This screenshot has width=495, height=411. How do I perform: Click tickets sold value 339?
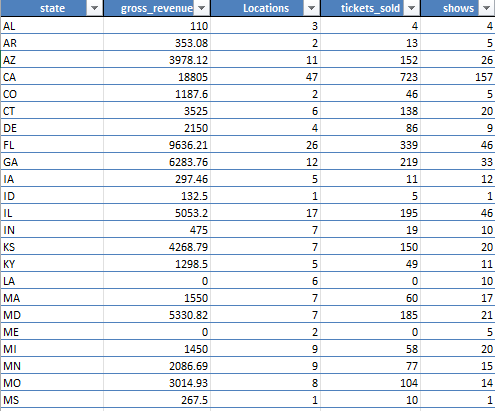pos(409,145)
